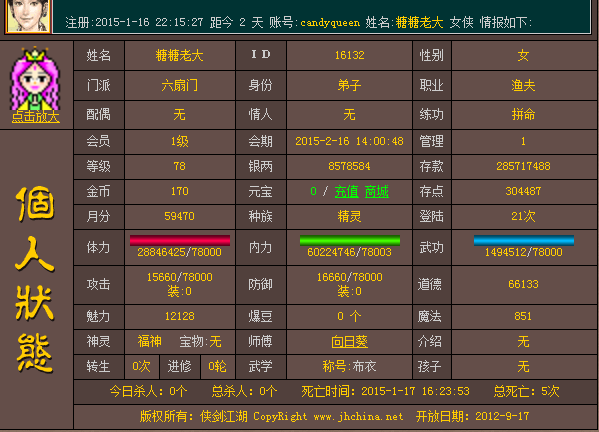The image size is (599, 432).
Task: Click the defense value 16660/78000
Action: 350,277
